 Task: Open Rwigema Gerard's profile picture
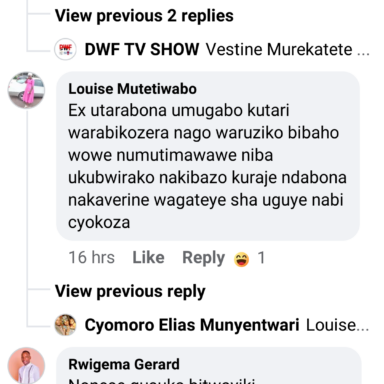[26, 366]
